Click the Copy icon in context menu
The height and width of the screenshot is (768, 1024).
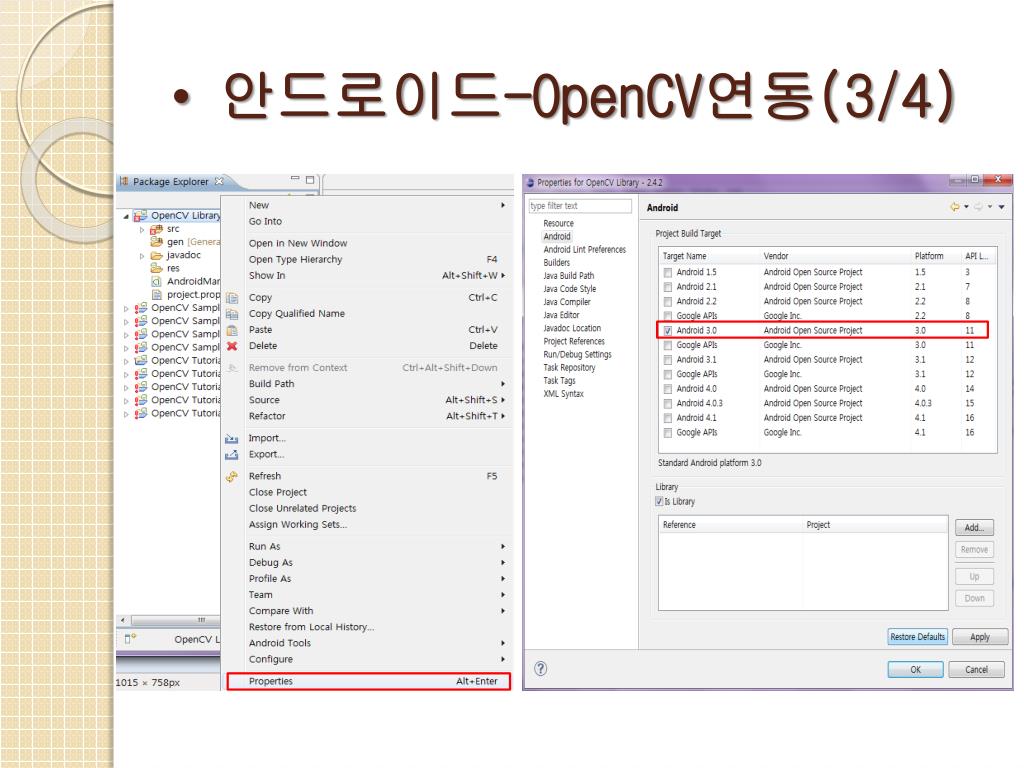pyautogui.click(x=232, y=298)
